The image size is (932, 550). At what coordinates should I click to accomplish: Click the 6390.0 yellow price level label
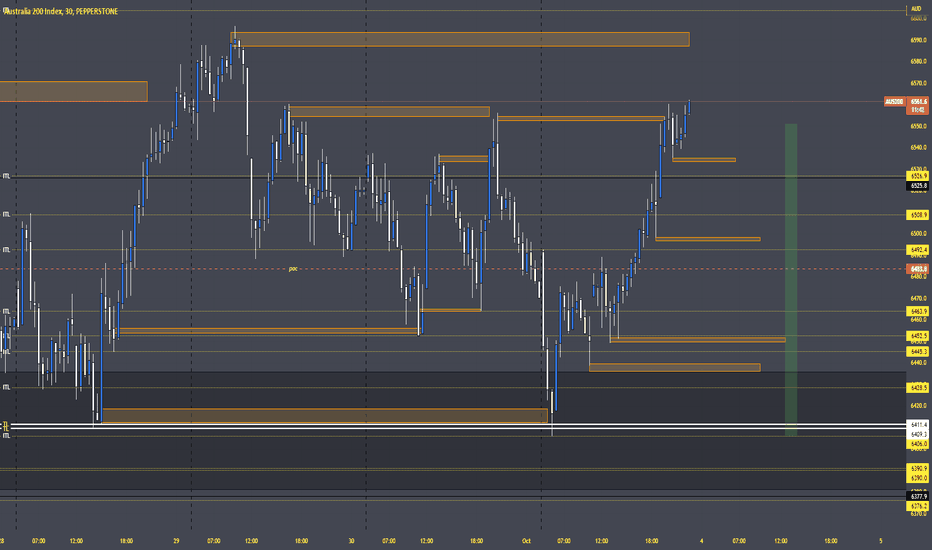(x=918, y=478)
